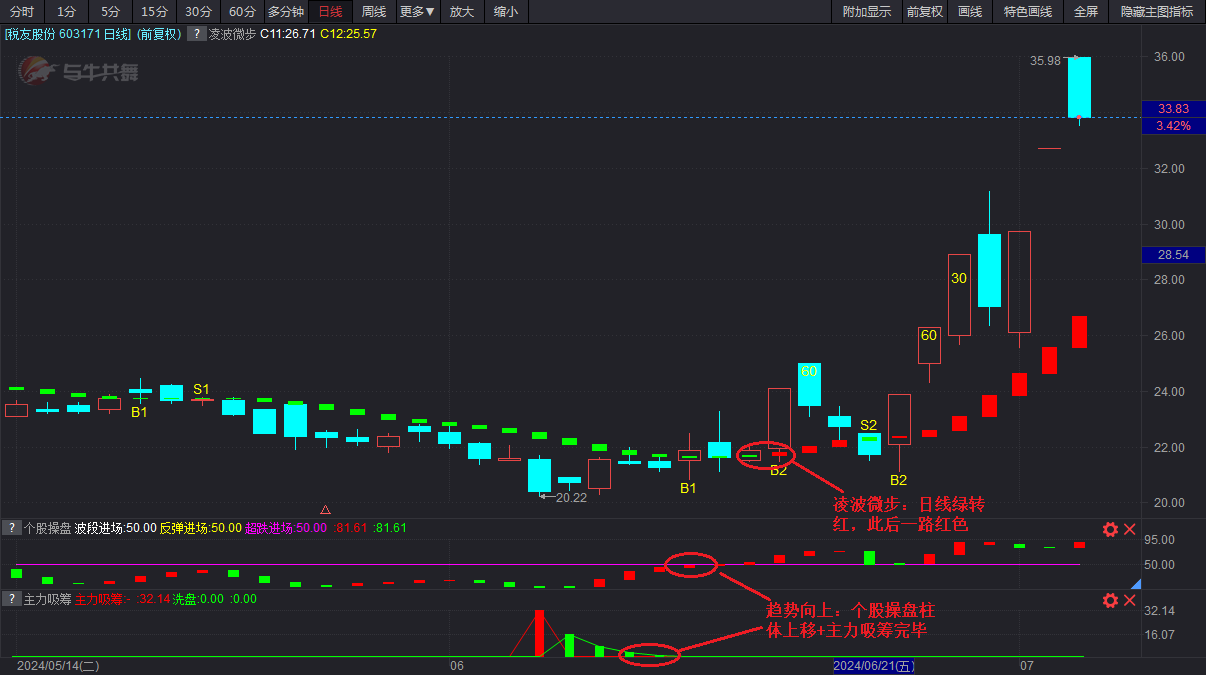Image resolution: width=1206 pixels, height=675 pixels.
Task: Toggle 隐藏主图指标 to hide main indicator
Action: pos(1157,12)
